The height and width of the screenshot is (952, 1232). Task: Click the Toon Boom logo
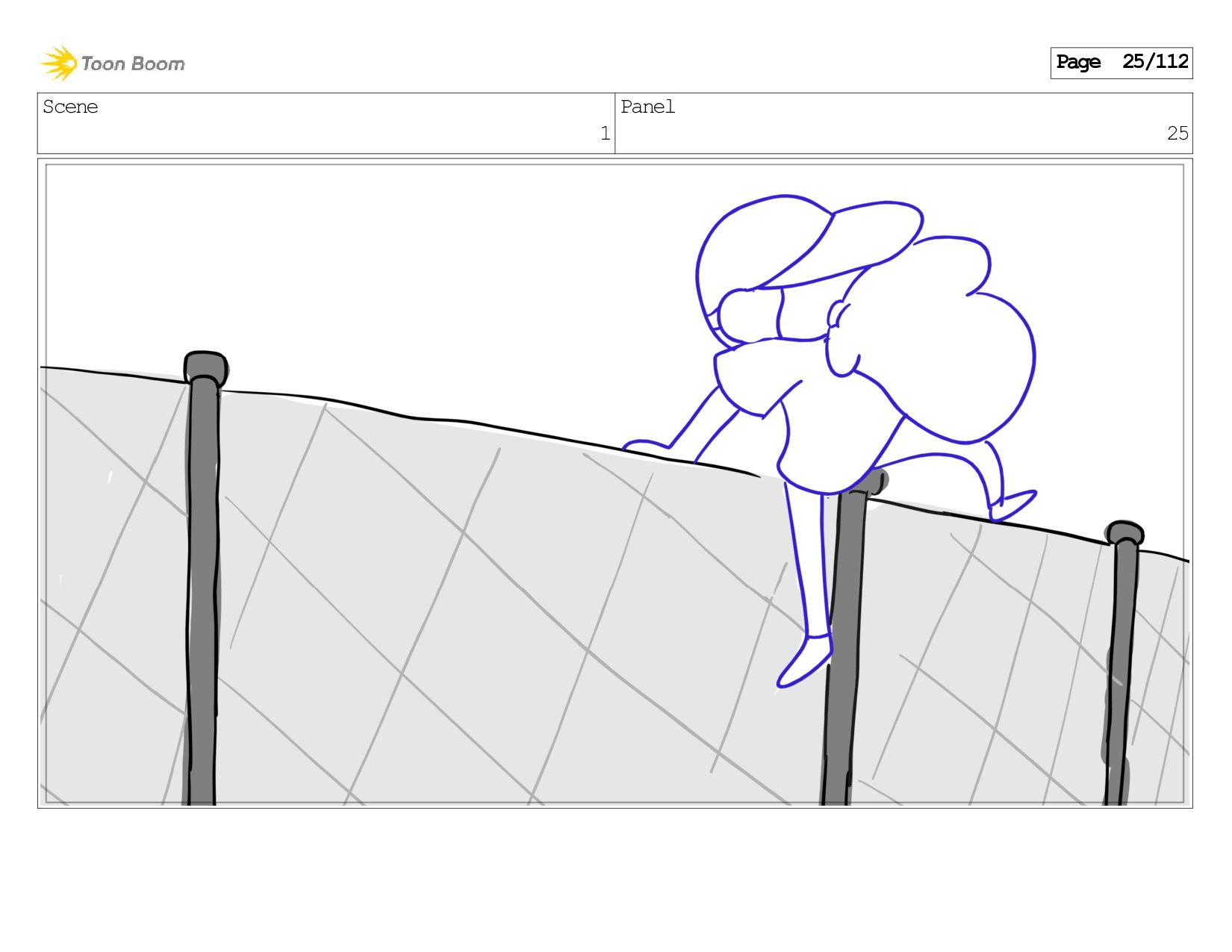(x=112, y=63)
